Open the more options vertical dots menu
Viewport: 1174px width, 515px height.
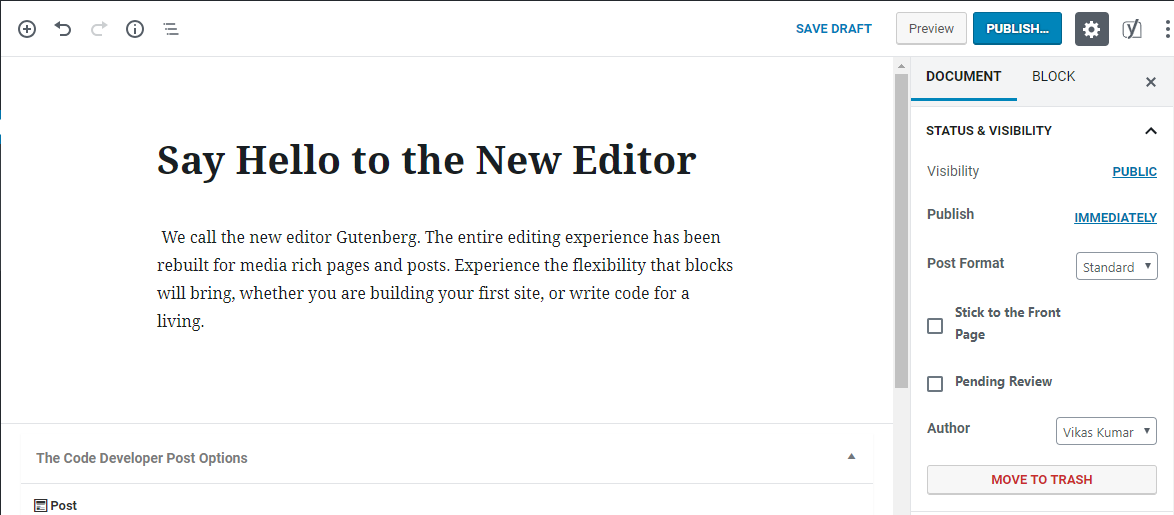(1167, 29)
